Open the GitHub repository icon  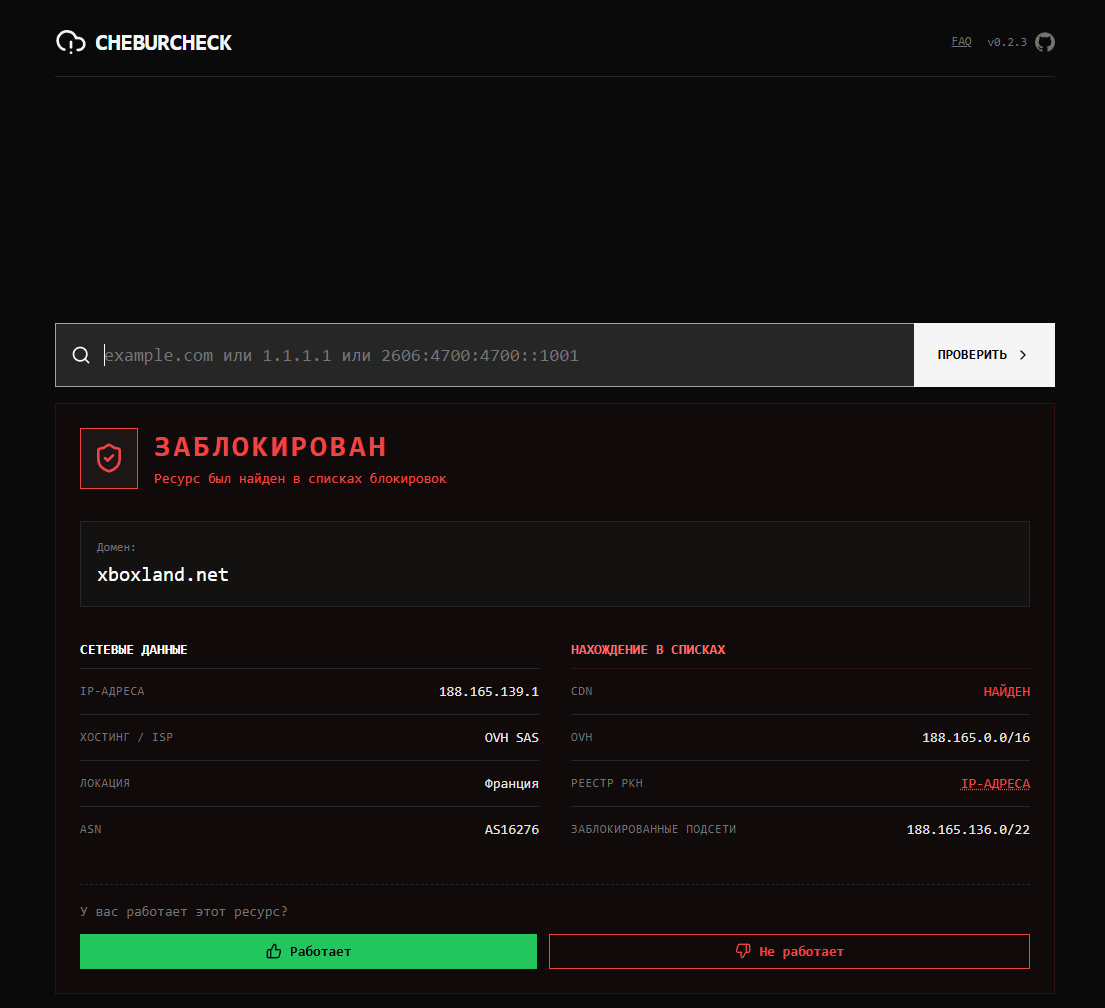[1044, 42]
